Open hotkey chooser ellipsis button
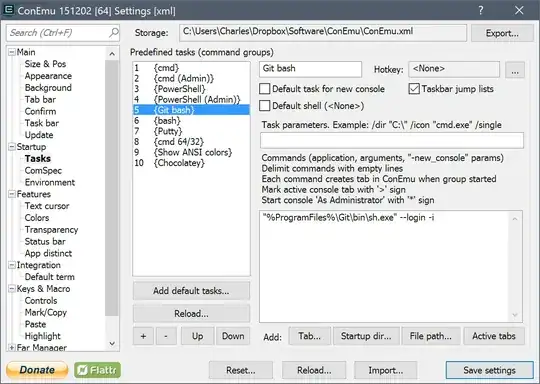 click(515, 70)
